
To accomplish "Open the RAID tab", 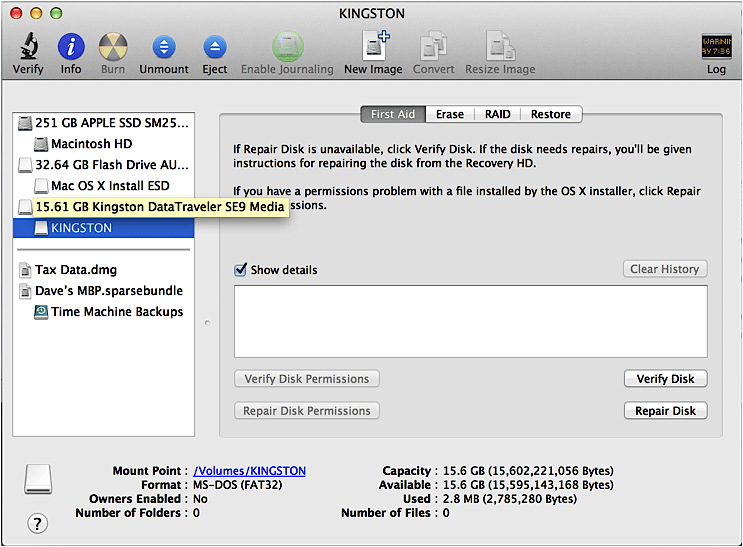I will click(x=497, y=114).
